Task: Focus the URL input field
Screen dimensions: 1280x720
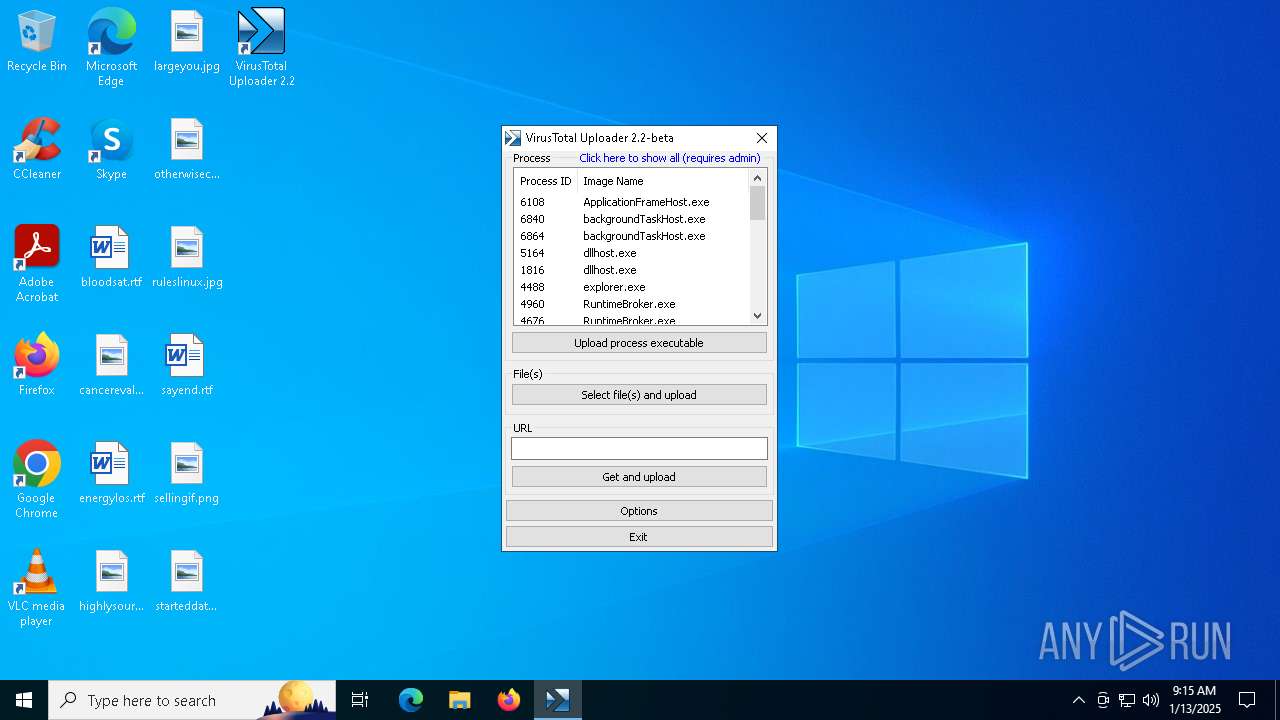Action: pos(639,449)
